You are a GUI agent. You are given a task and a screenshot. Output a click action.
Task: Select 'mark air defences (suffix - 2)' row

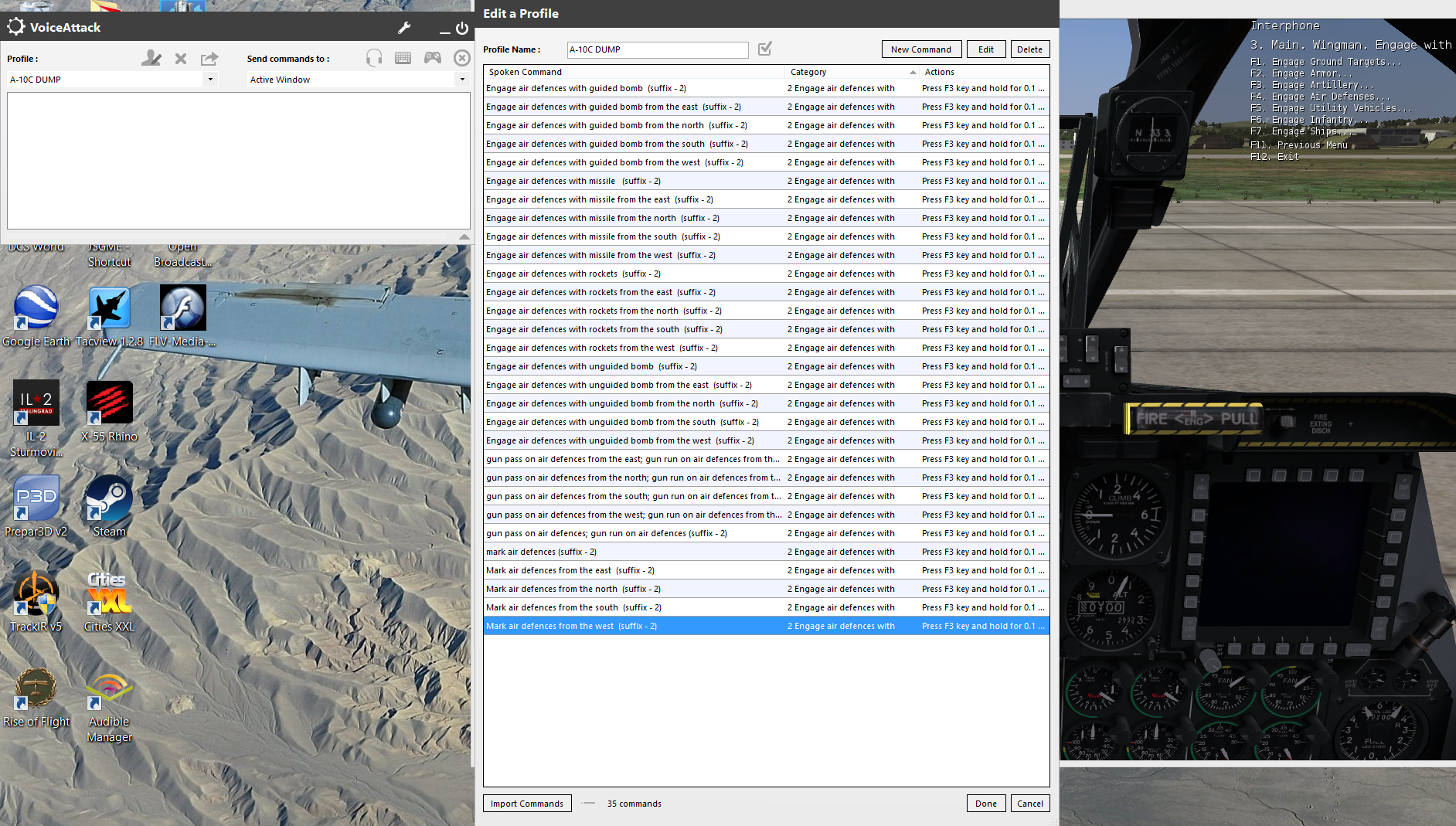[766, 552]
